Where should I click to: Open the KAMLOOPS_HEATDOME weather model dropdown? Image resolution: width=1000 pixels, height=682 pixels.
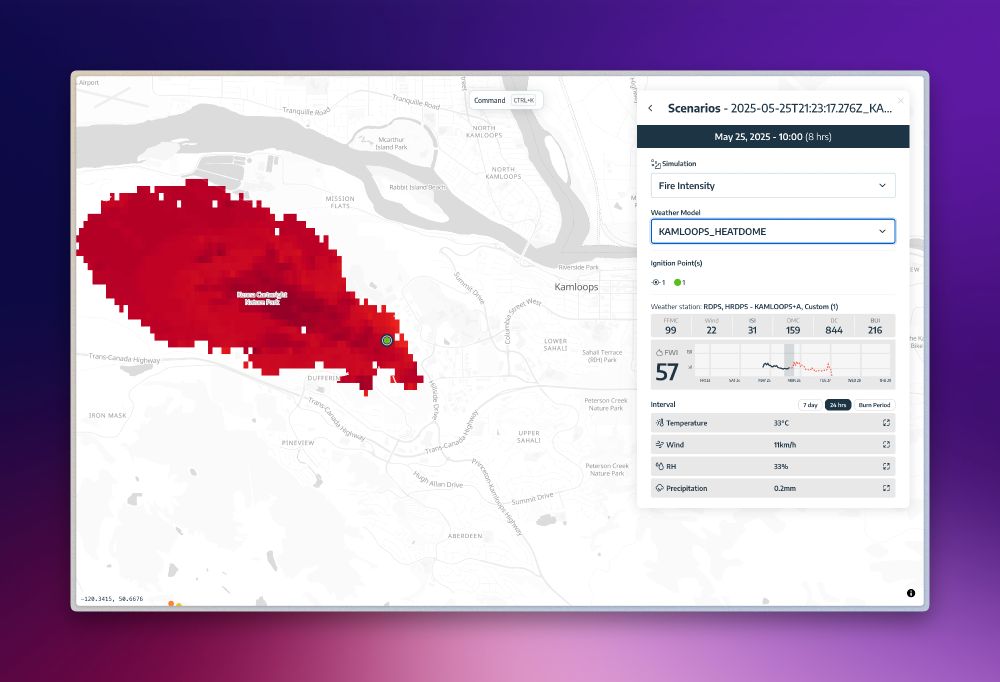tap(773, 232)
